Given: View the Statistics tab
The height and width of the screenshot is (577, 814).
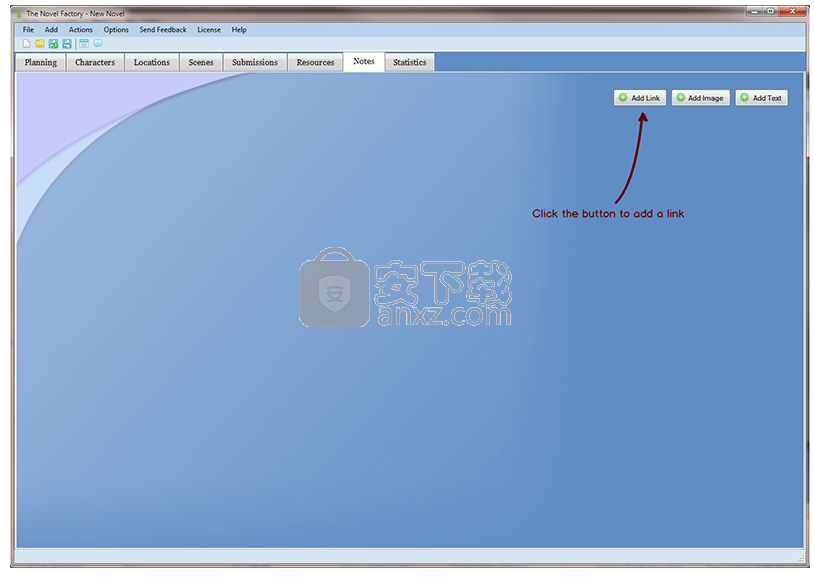Looking at the screenshot, I should (410, 62).
